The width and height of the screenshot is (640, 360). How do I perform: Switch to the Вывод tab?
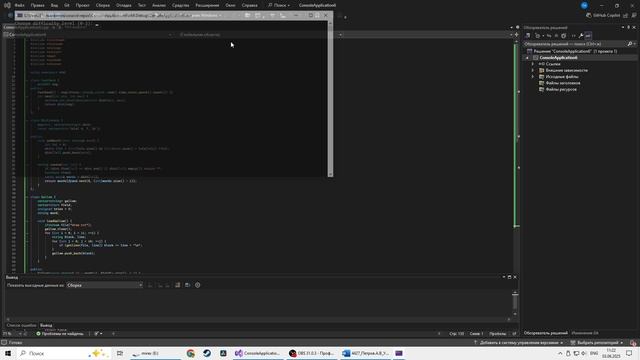pos(46,325)
